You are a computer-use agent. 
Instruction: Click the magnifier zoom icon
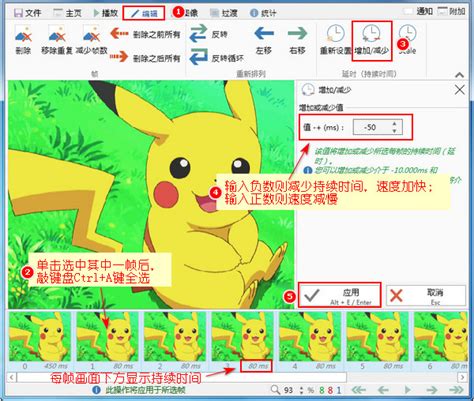click(x=275, y=389)
